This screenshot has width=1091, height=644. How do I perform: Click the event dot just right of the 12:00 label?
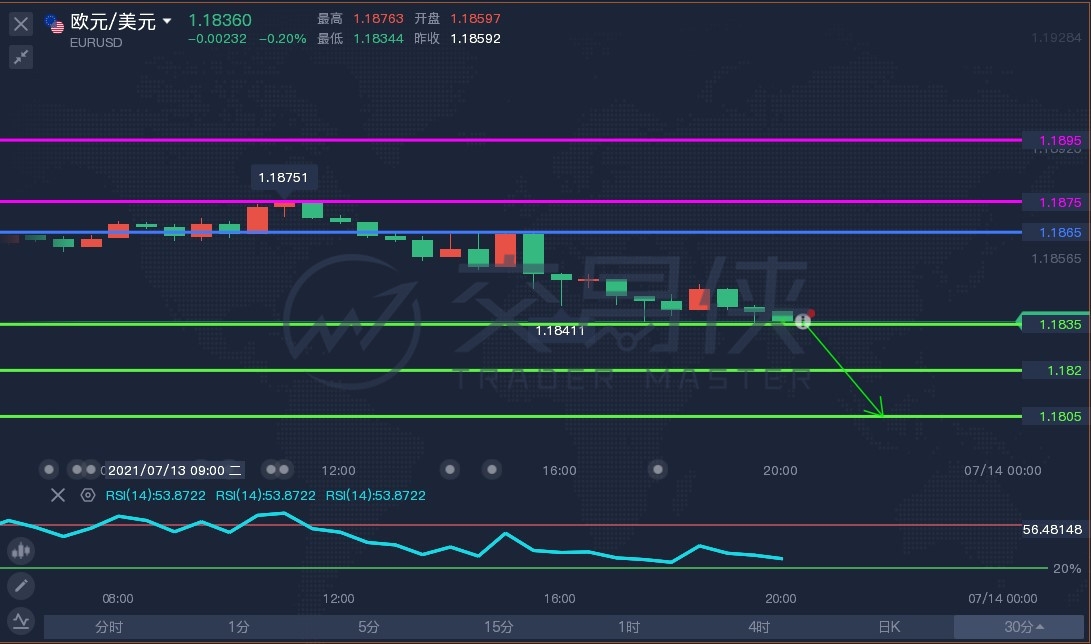pos(450,469)
